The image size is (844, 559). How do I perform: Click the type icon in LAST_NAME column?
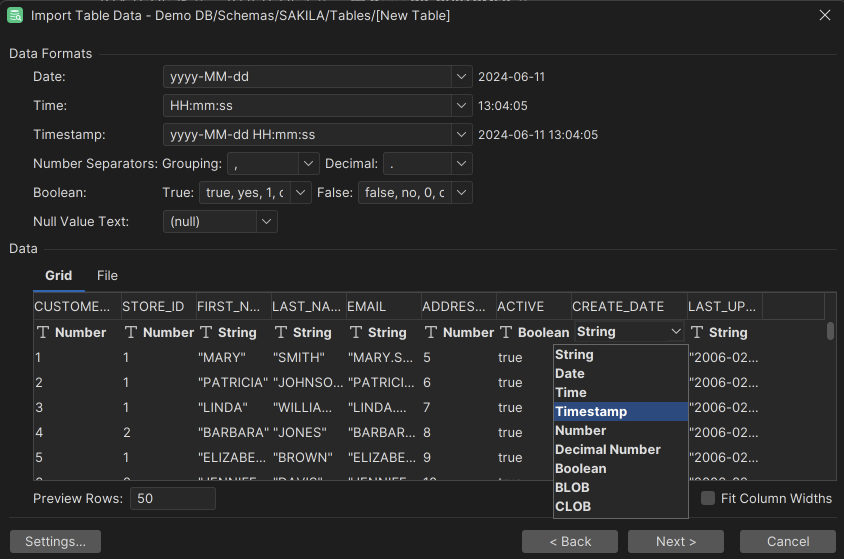click(x=281, y=332)
